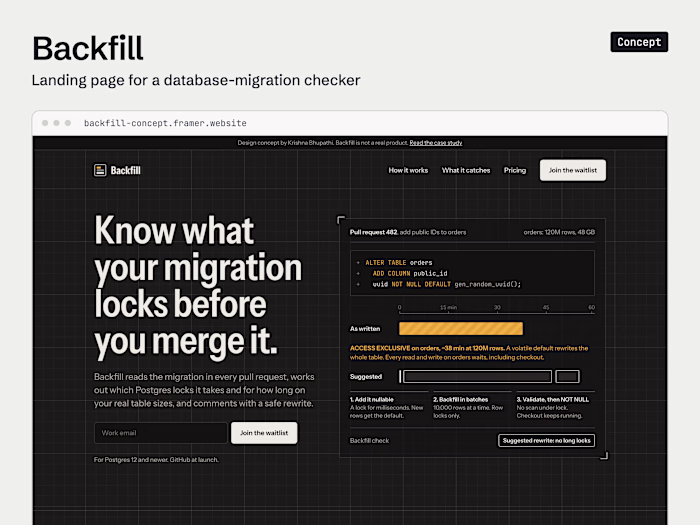Click the Pull request 482 title text
The image size is (700, 525).
click(x=373, y=232)
